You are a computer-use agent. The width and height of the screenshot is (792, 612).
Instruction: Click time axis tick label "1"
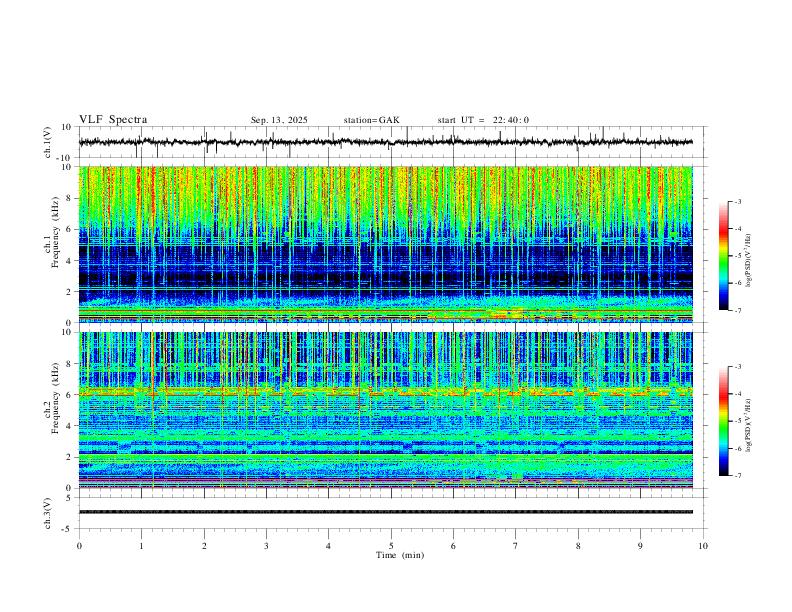[141, 546]
